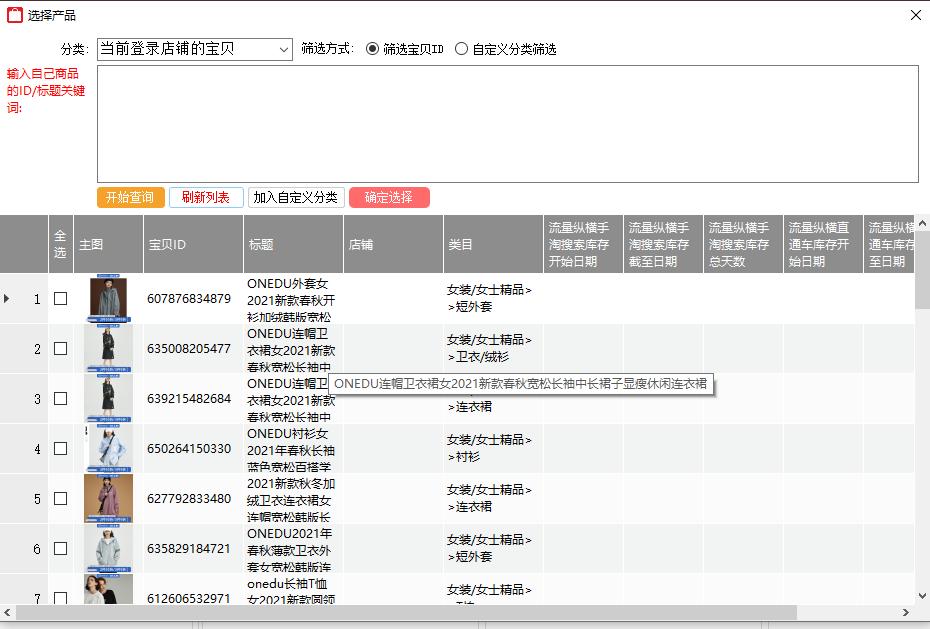Select the 自定义分类筛选 radio button
Screen dimensions: 930x629
point(461,49)
